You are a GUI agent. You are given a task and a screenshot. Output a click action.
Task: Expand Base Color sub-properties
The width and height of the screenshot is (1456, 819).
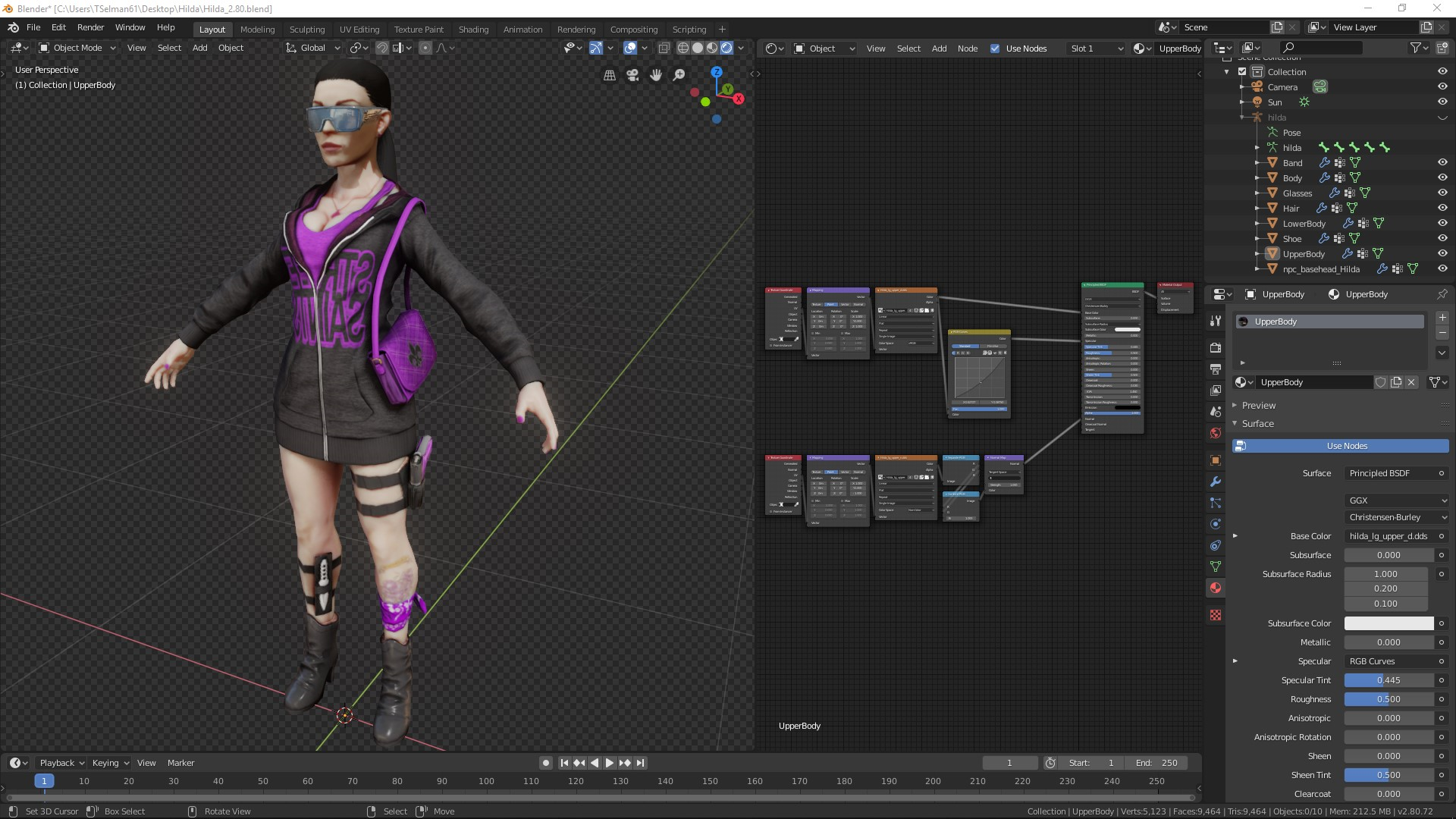click(x=1235, y=536)
